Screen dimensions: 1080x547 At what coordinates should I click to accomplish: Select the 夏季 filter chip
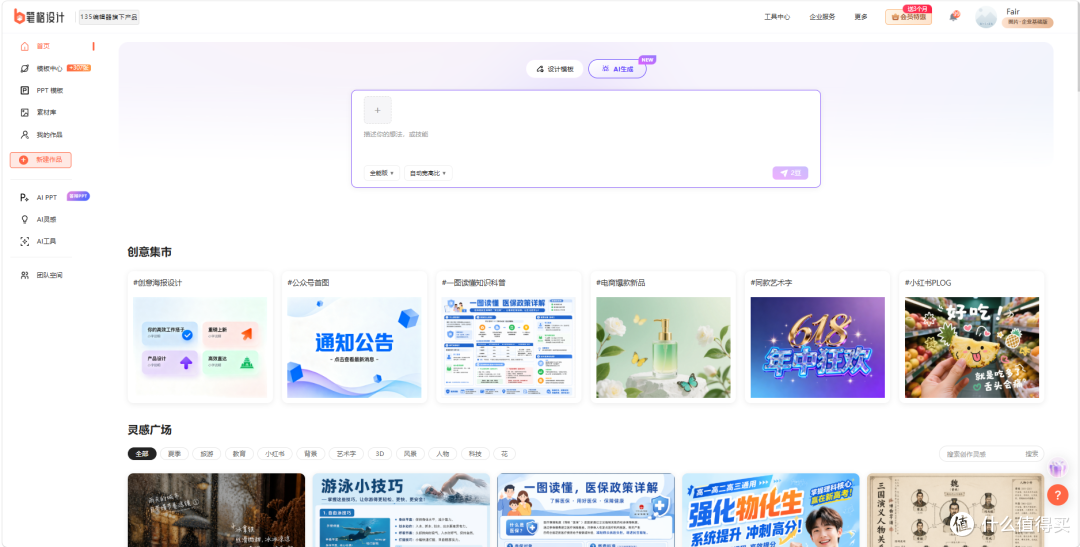[x=174, y=454]
